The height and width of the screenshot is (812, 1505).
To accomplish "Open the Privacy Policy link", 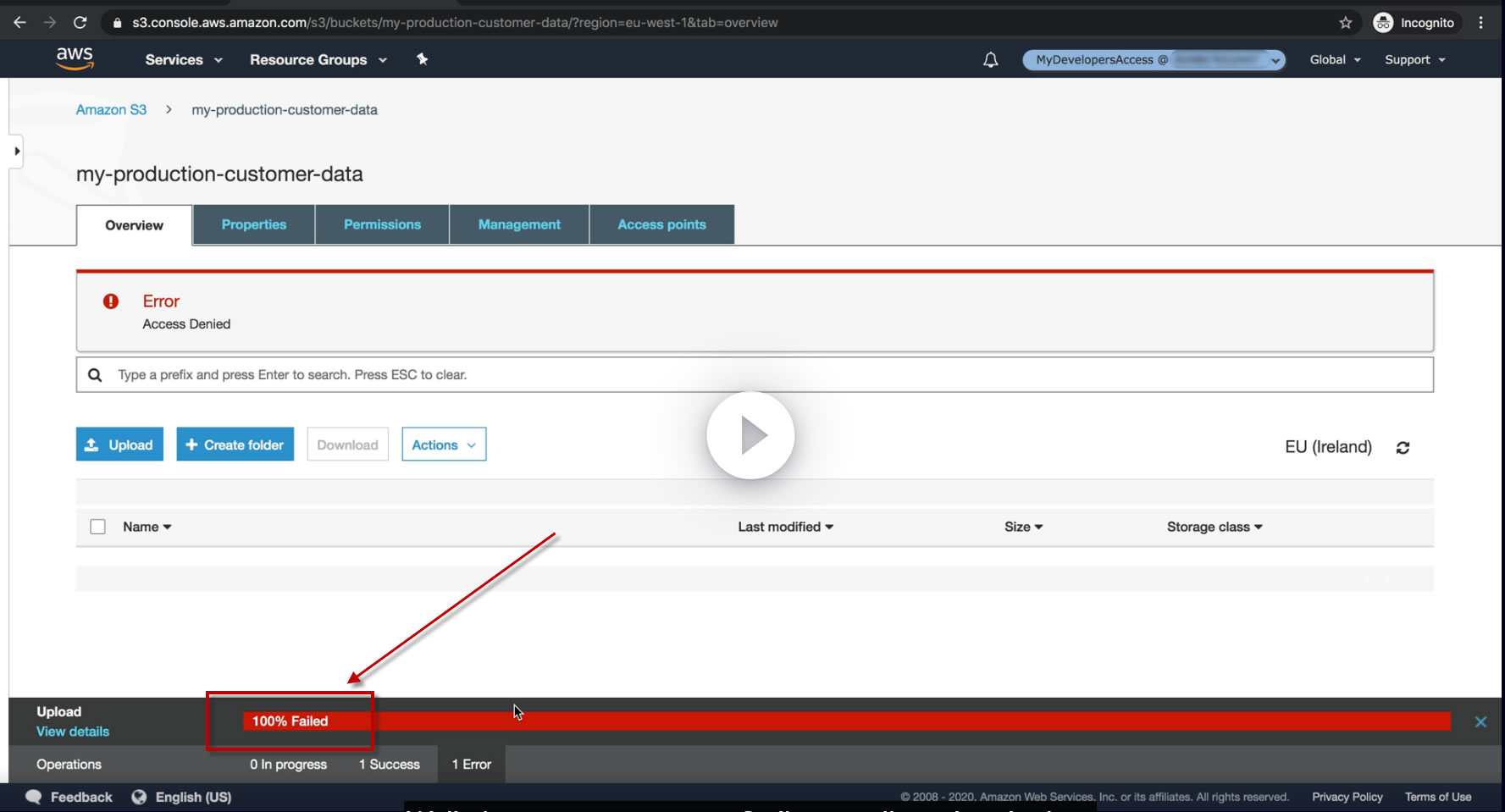I will click(1347, 797).
